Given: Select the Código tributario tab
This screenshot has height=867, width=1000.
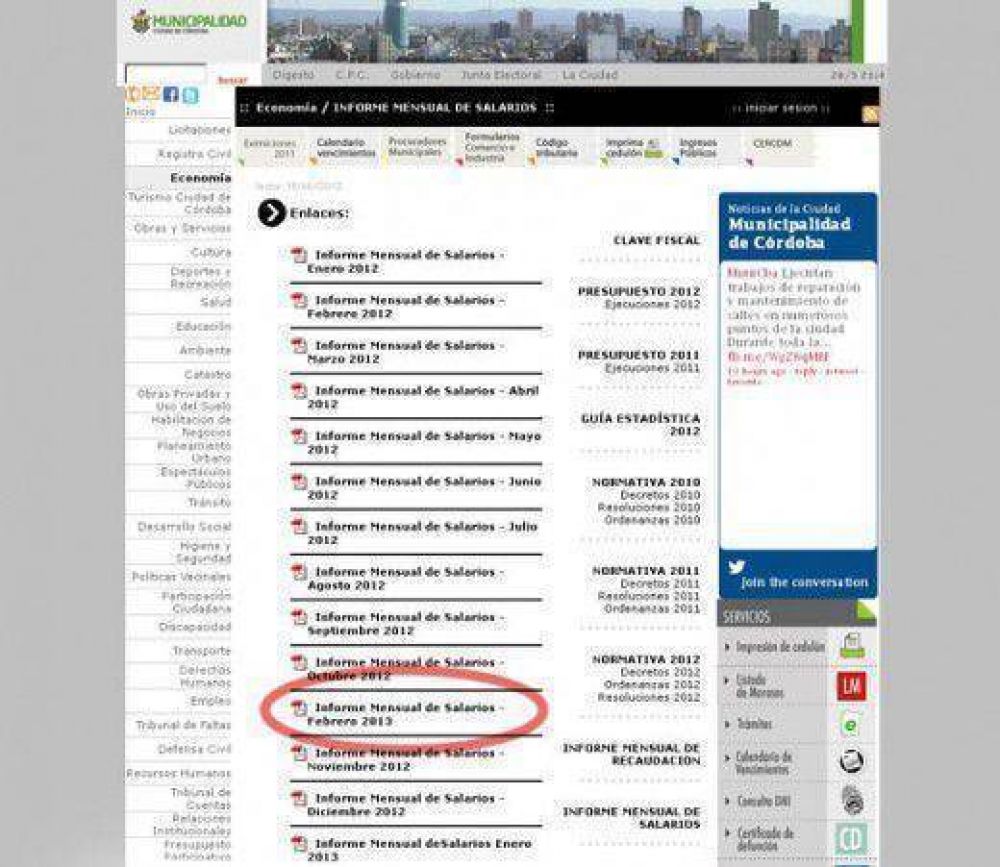Looking at the screenshot, I should pos(557,148).
